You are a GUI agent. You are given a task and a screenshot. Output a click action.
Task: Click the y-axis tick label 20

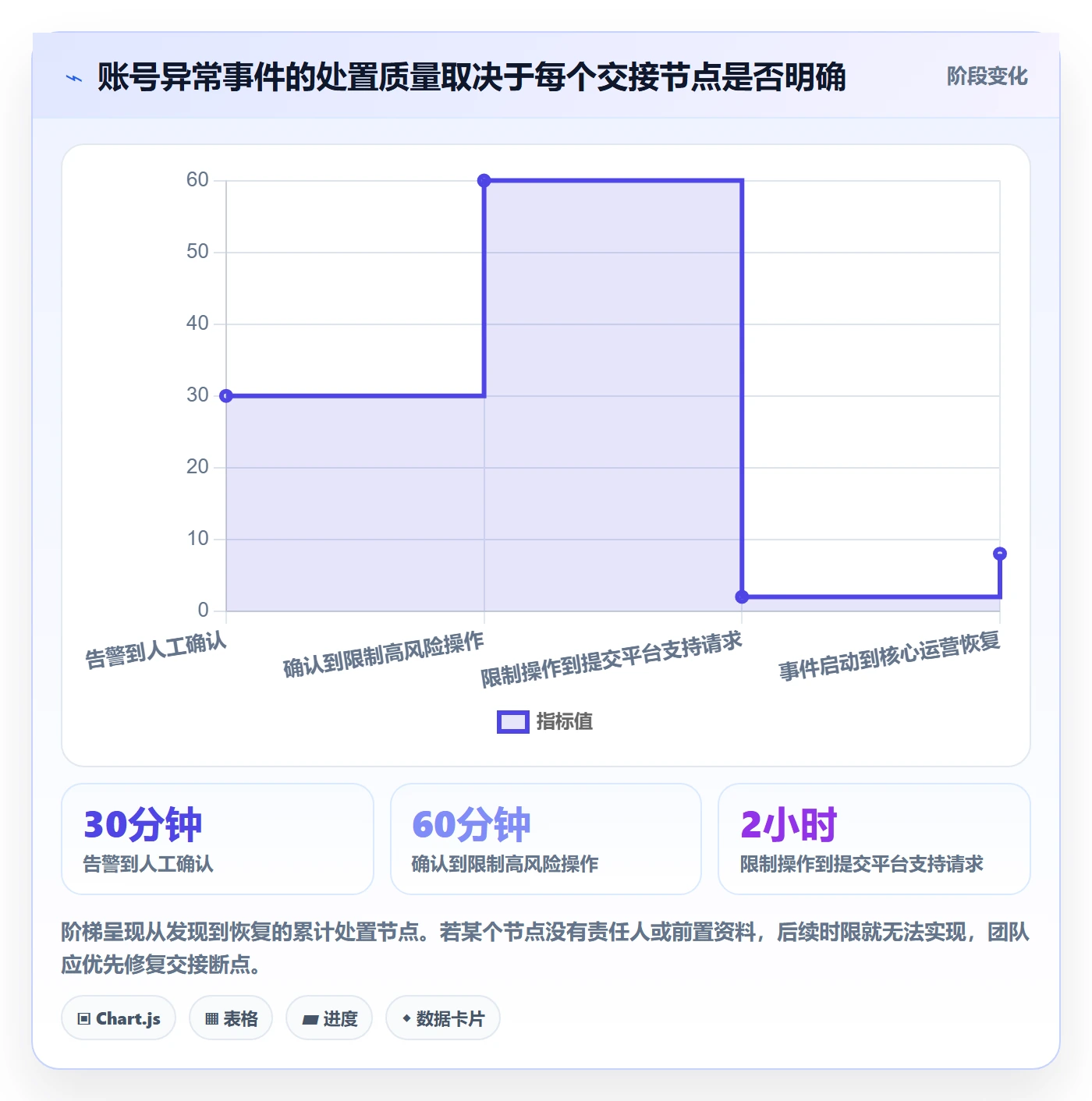[197, 467]
